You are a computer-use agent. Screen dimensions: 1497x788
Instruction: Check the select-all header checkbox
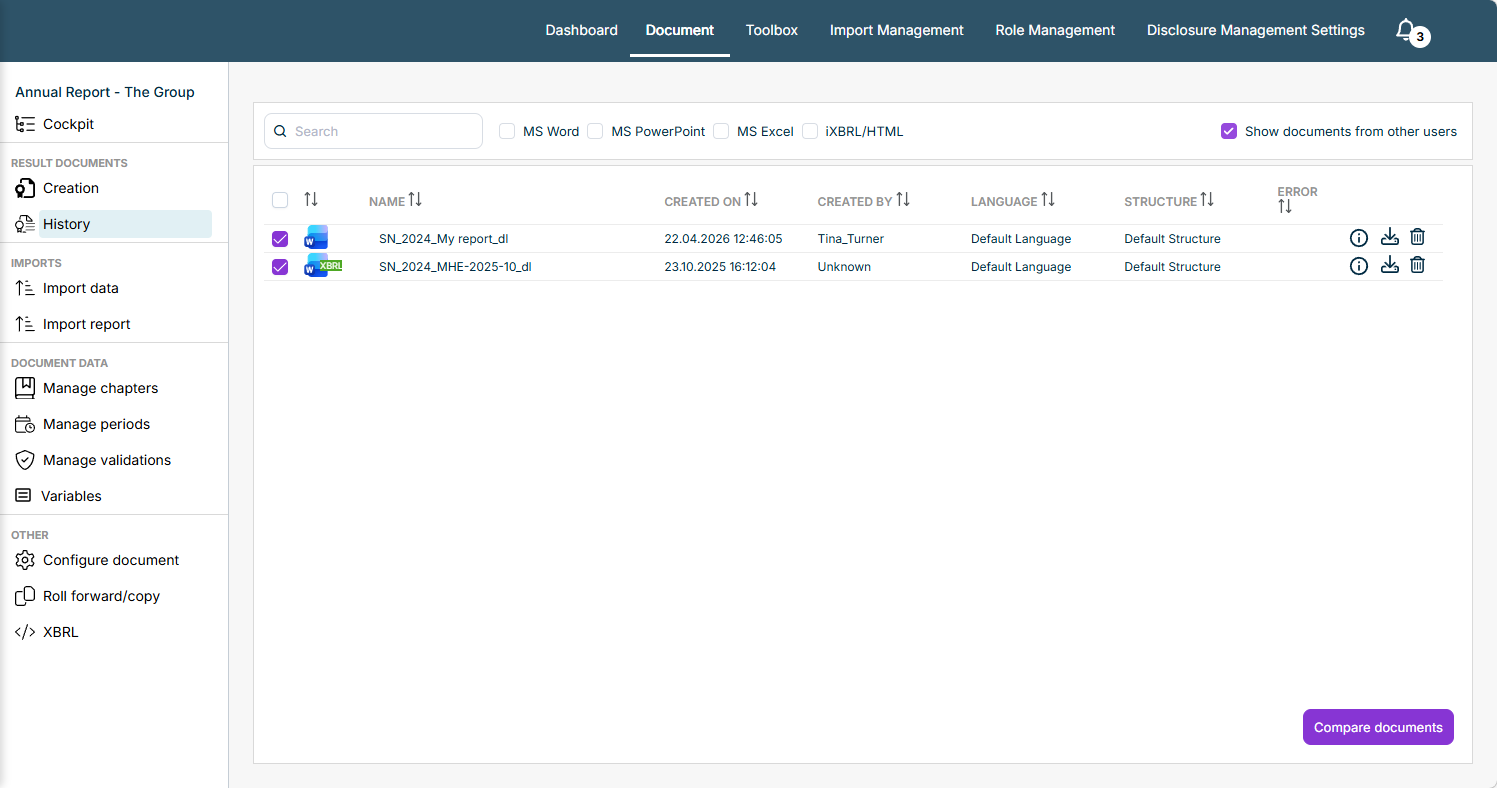[280, 200]
